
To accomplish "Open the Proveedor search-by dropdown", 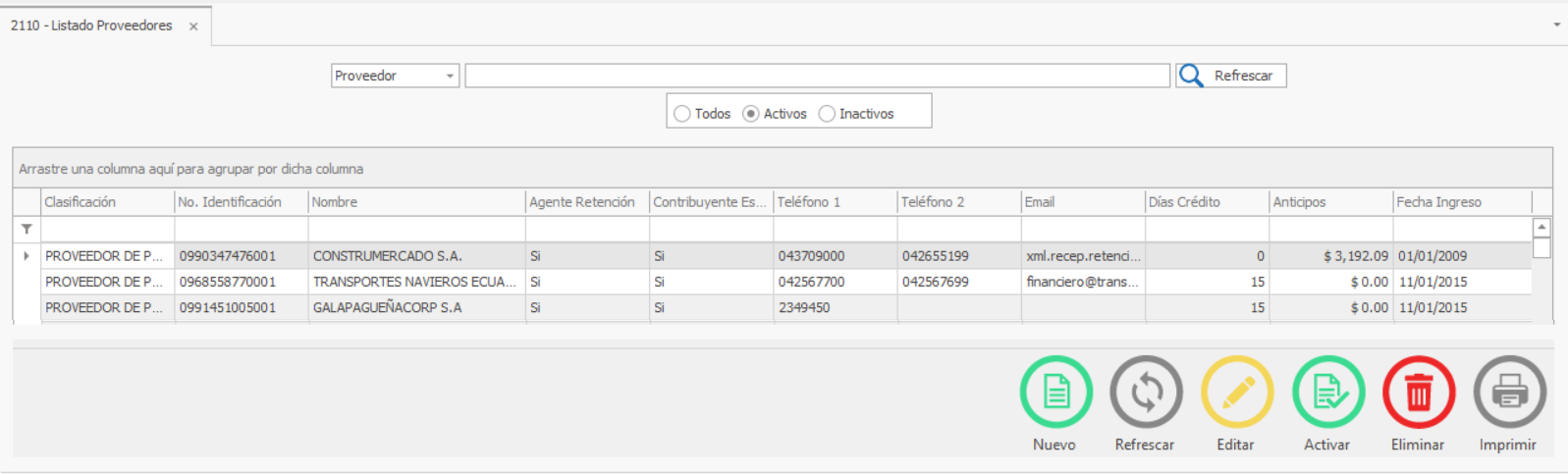I will (450, 77).
